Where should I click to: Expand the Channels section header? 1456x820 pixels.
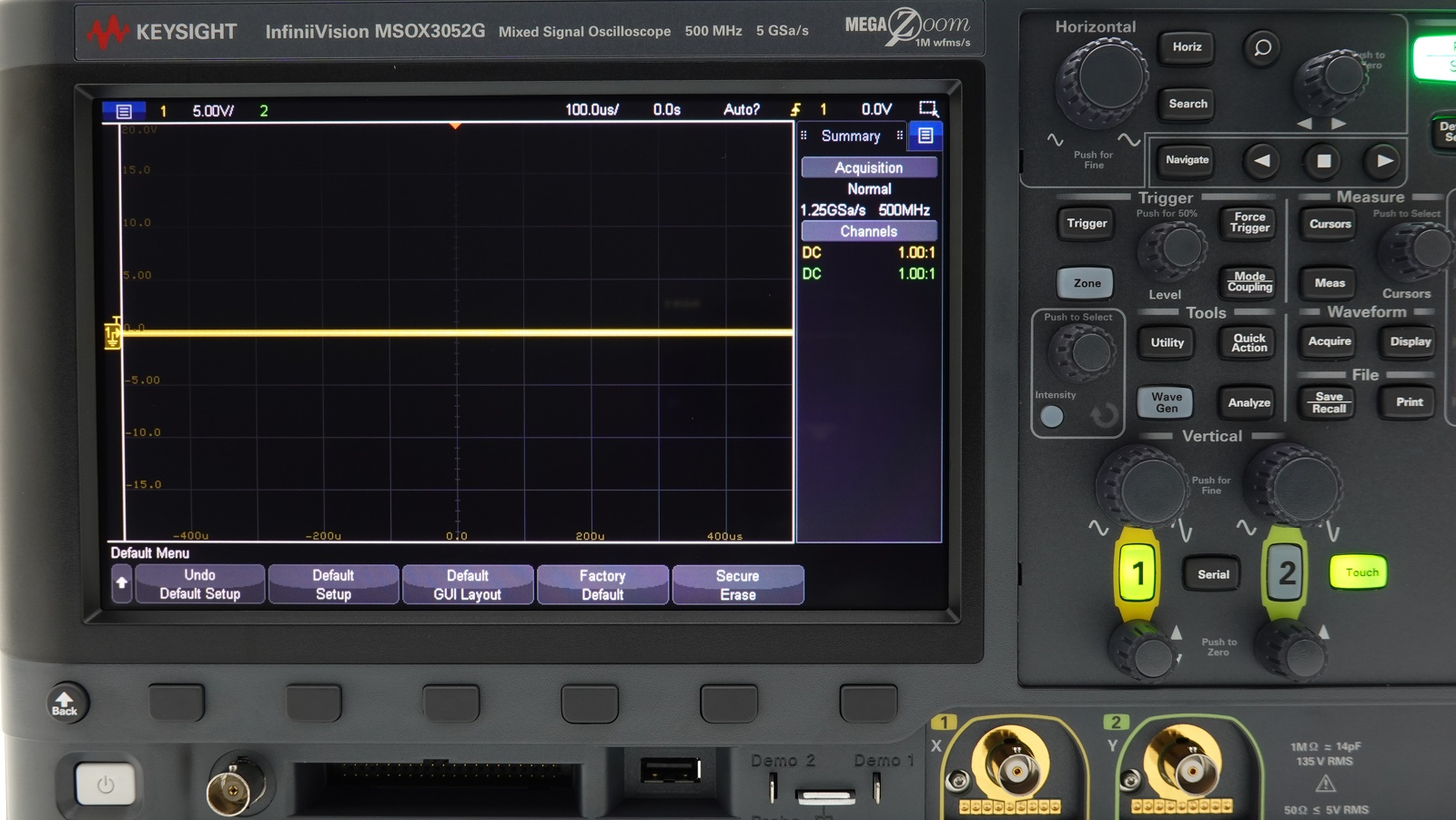[x=869, y=231]
